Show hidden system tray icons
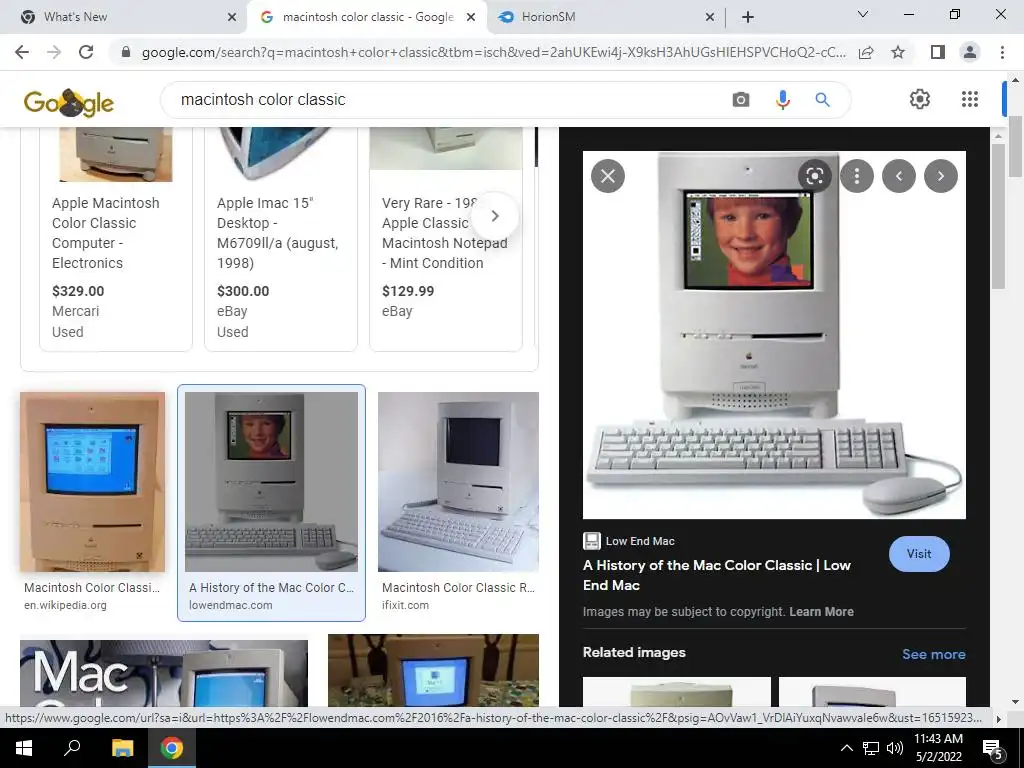 click(x=846, y=748)
